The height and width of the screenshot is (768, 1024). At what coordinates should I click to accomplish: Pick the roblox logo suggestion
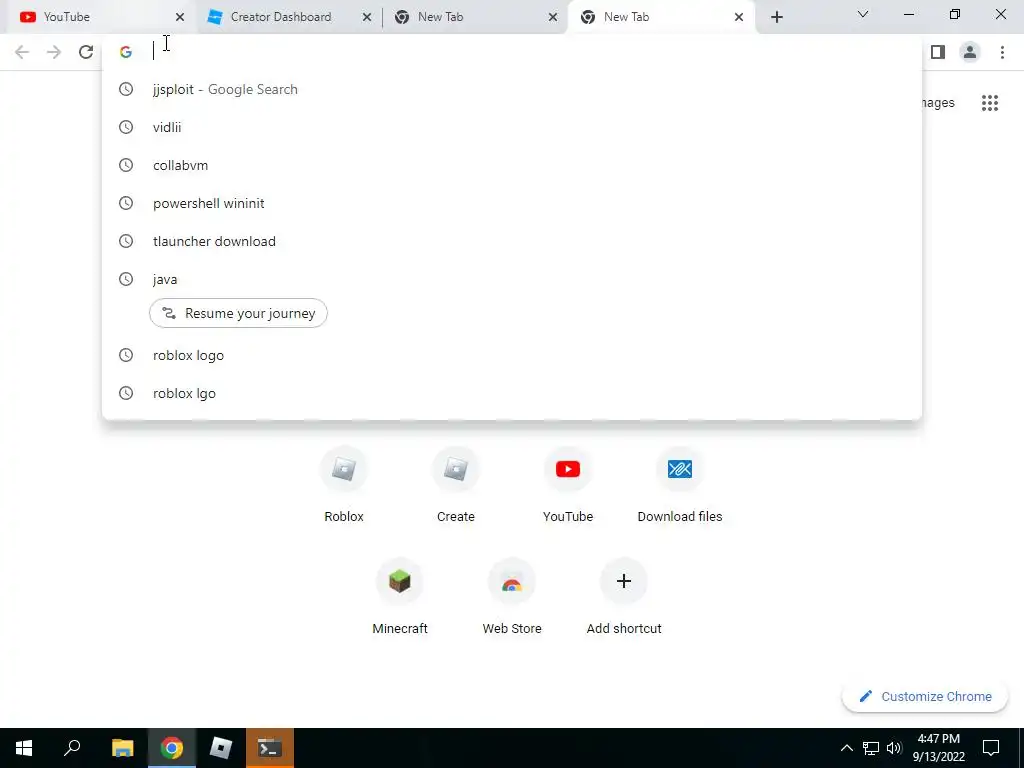pos(512,355)
